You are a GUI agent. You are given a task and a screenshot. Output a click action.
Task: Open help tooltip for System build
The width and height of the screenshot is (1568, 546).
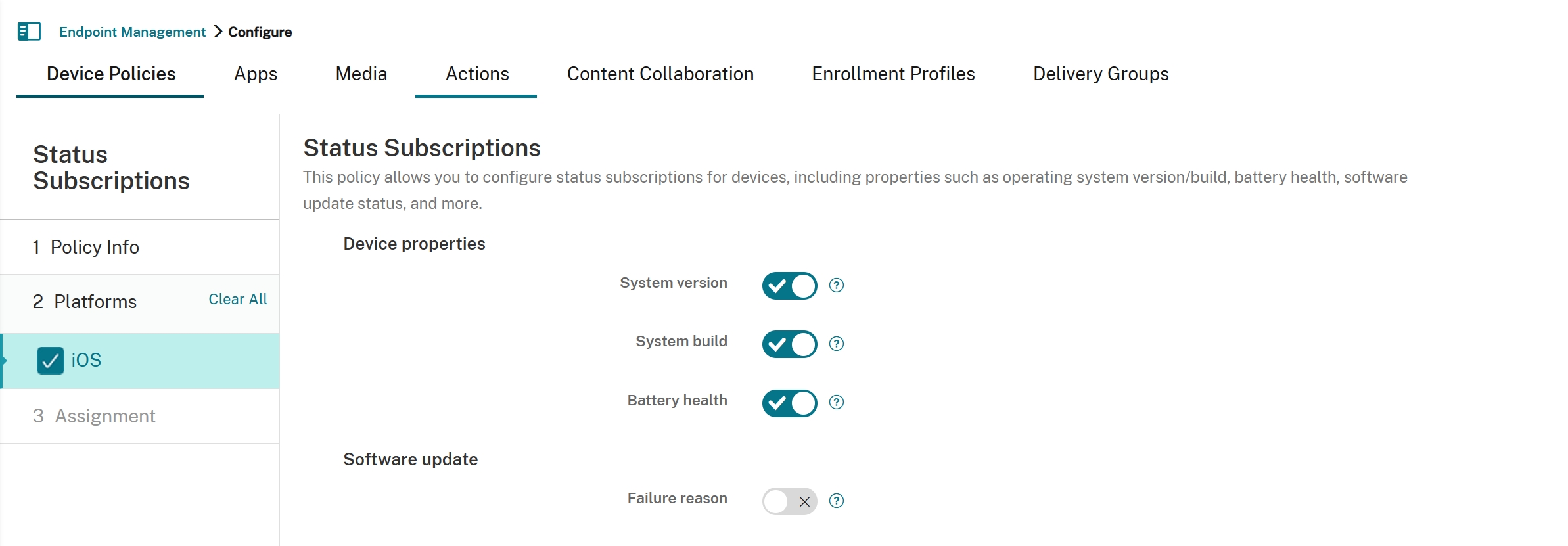837,344
